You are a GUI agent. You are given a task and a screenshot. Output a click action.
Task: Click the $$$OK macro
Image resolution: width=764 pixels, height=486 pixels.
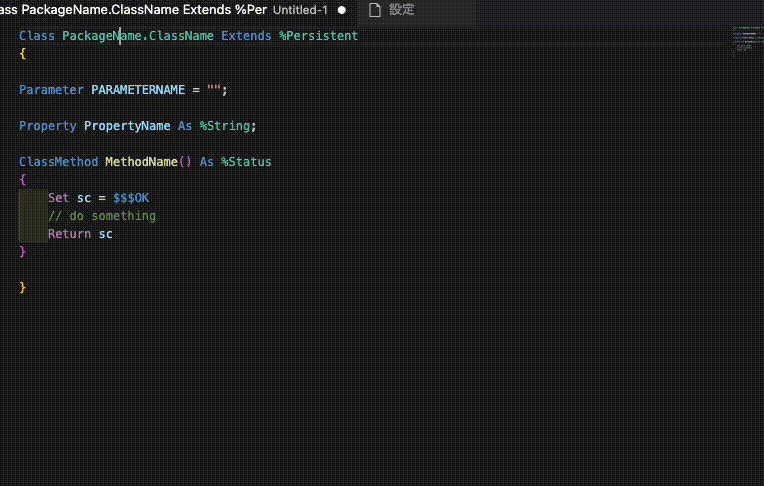pos(131,198)
